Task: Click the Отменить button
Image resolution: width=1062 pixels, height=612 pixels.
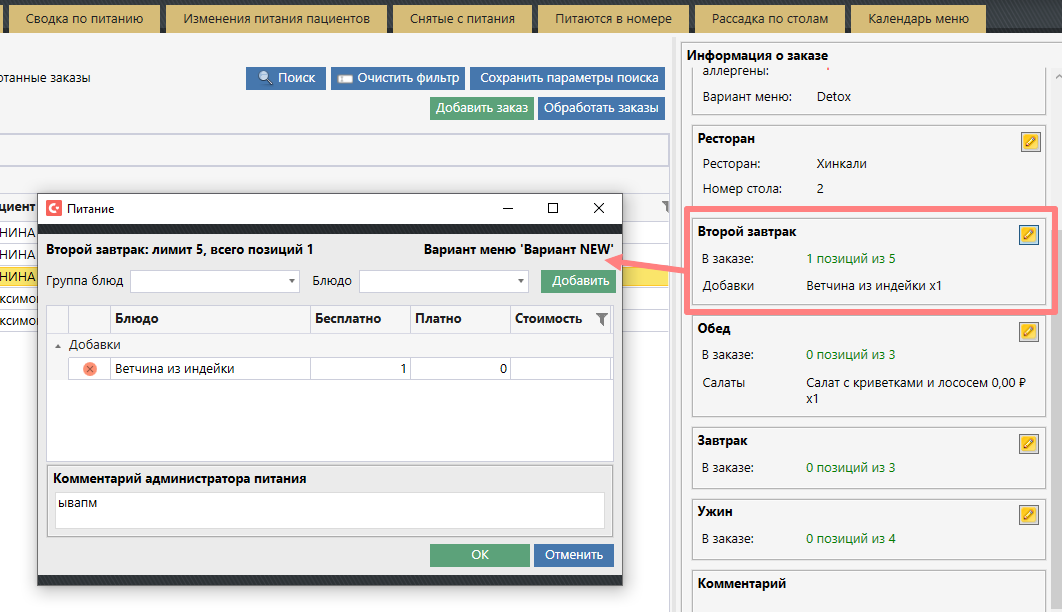Action: click(574, 555)
